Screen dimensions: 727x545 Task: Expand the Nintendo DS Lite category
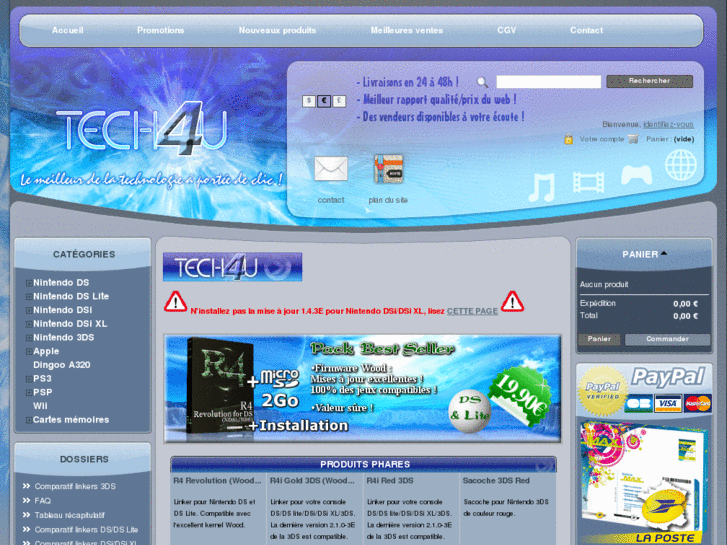tap(29, 296)
